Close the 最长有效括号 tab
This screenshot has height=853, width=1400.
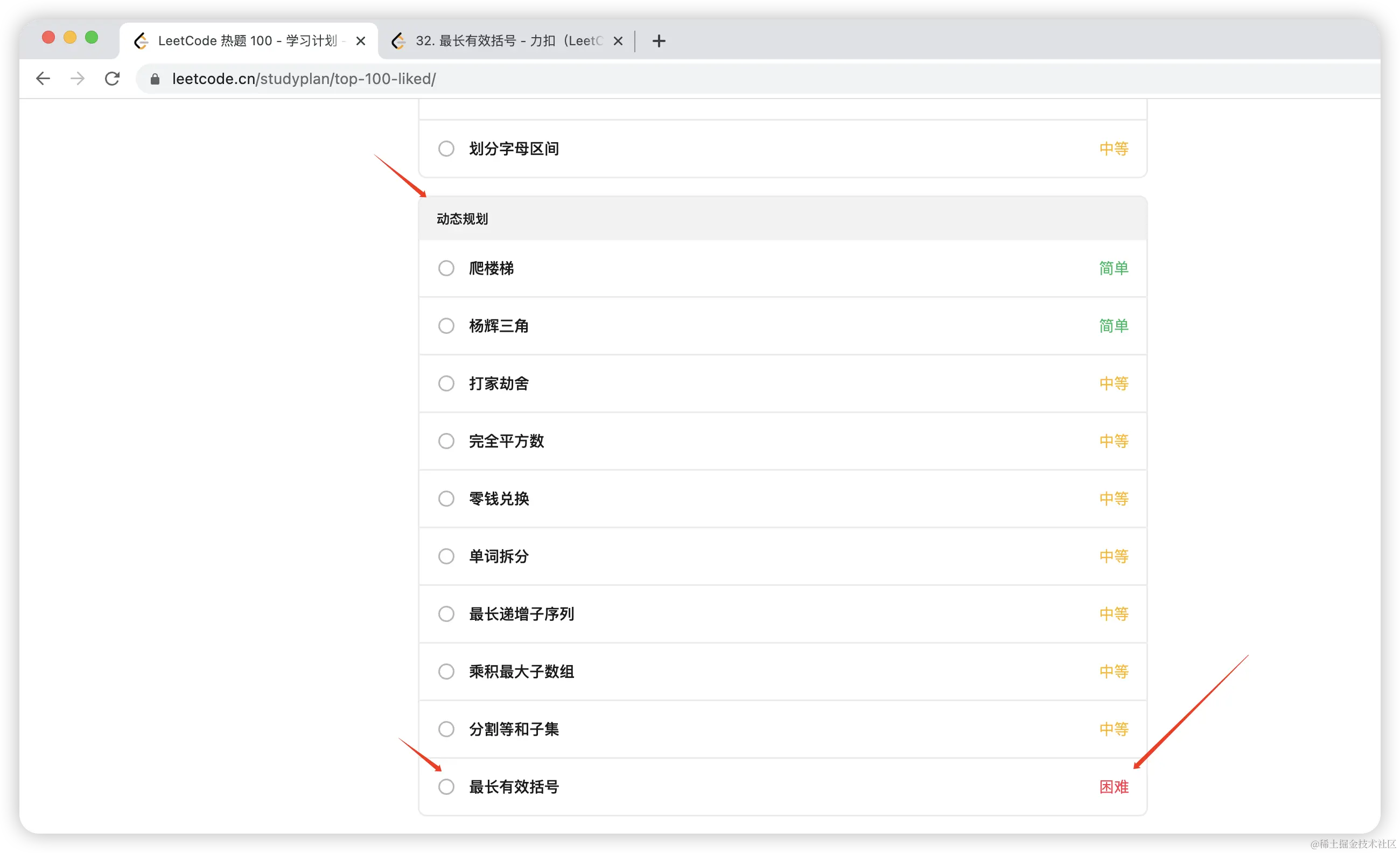(x=618, y=41)
